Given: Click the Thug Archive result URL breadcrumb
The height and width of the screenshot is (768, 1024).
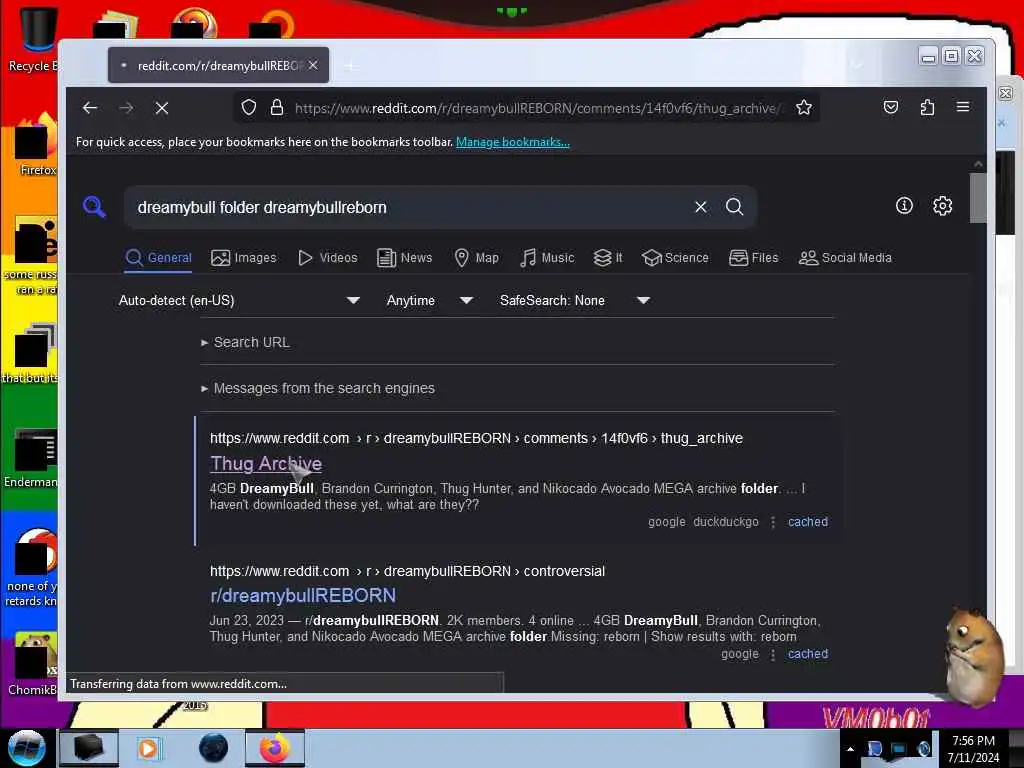Looking at the screenshot, I should tap(476, 438).
